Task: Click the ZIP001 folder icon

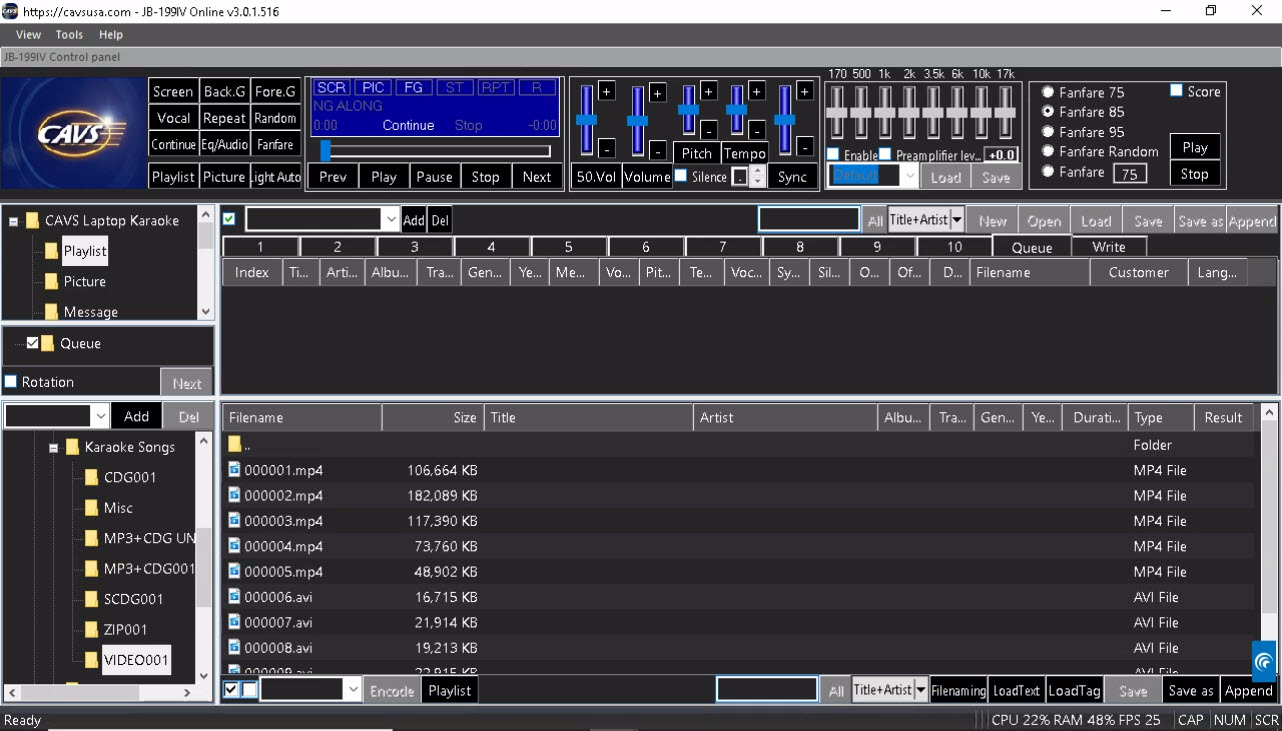Action: (x=91, y=629)
